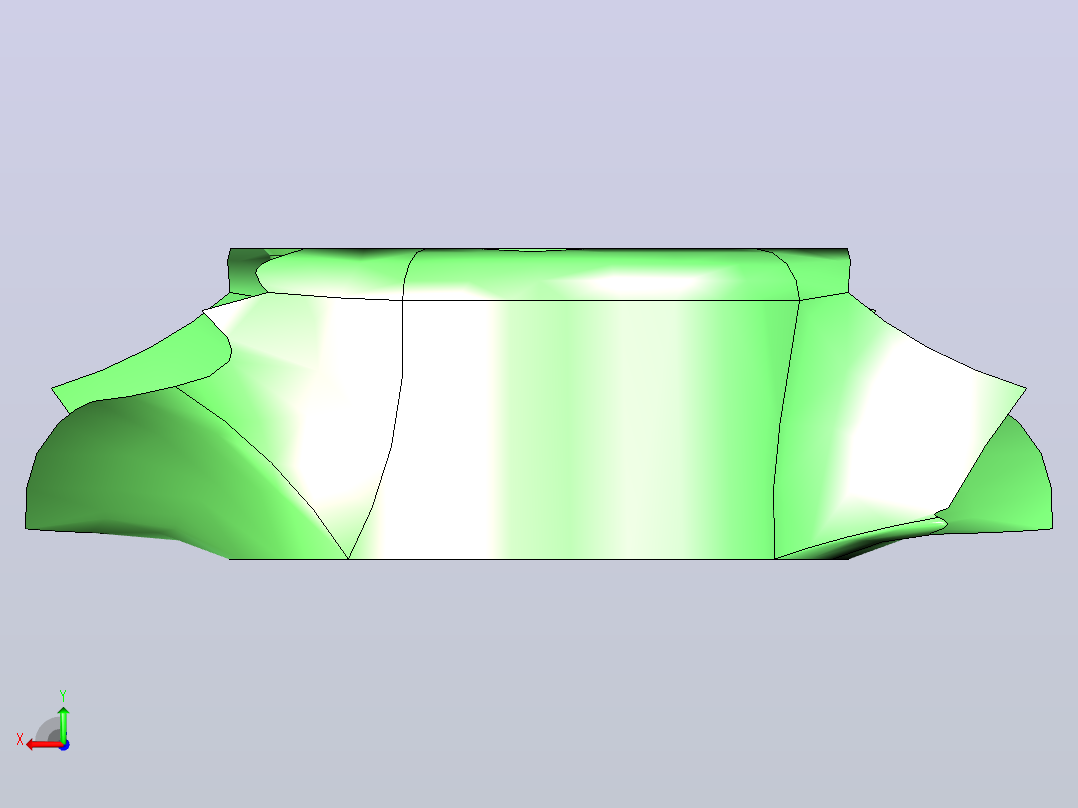Click the green Y axis arrow
Viewport: 1078px width, 808px height.
tap(63, 724)
